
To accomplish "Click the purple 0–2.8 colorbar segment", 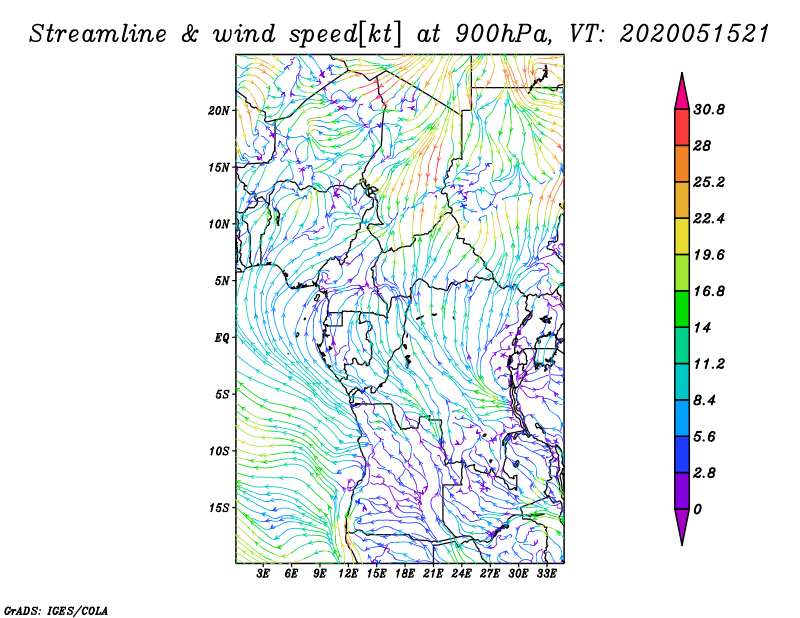I will [x=682, y=490].
